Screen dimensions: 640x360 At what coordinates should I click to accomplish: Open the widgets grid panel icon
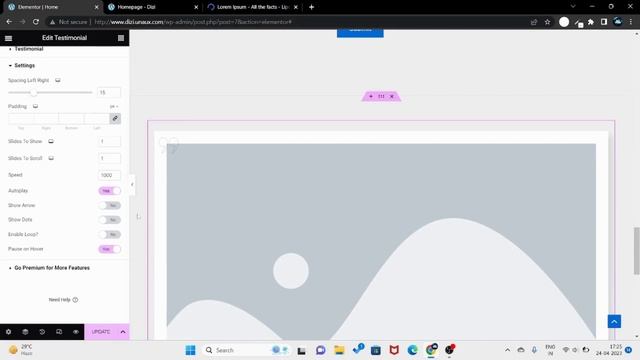click(121, 38)
